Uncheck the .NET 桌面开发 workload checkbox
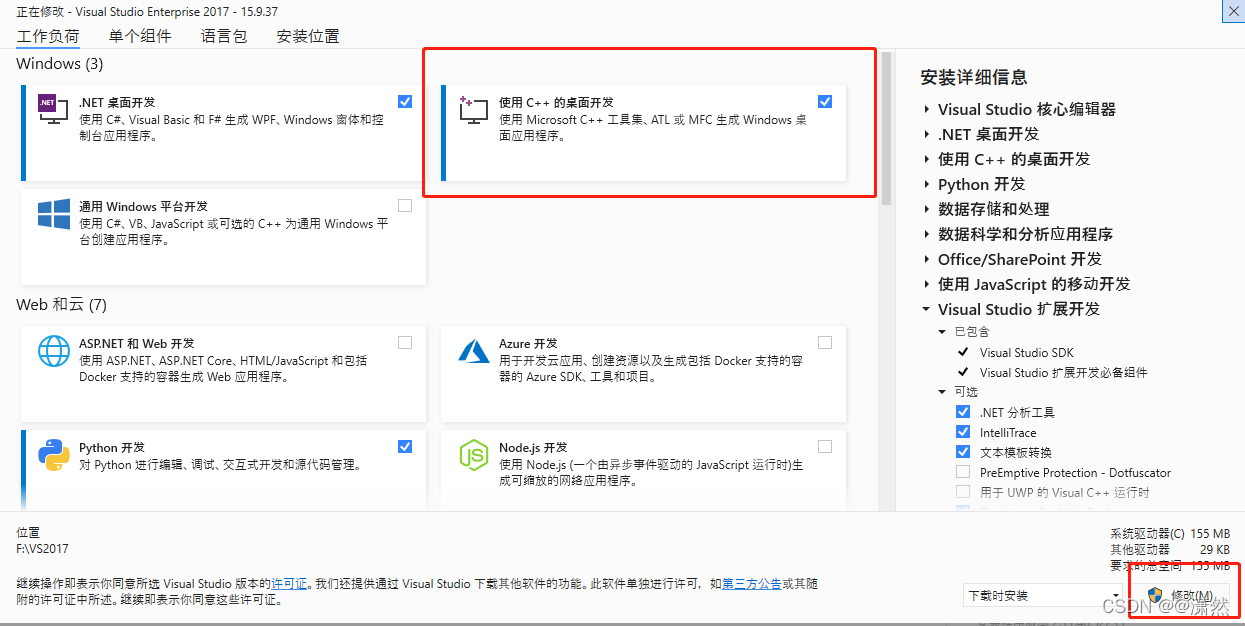The image size is (1245, 626). [x=405, y=101]
